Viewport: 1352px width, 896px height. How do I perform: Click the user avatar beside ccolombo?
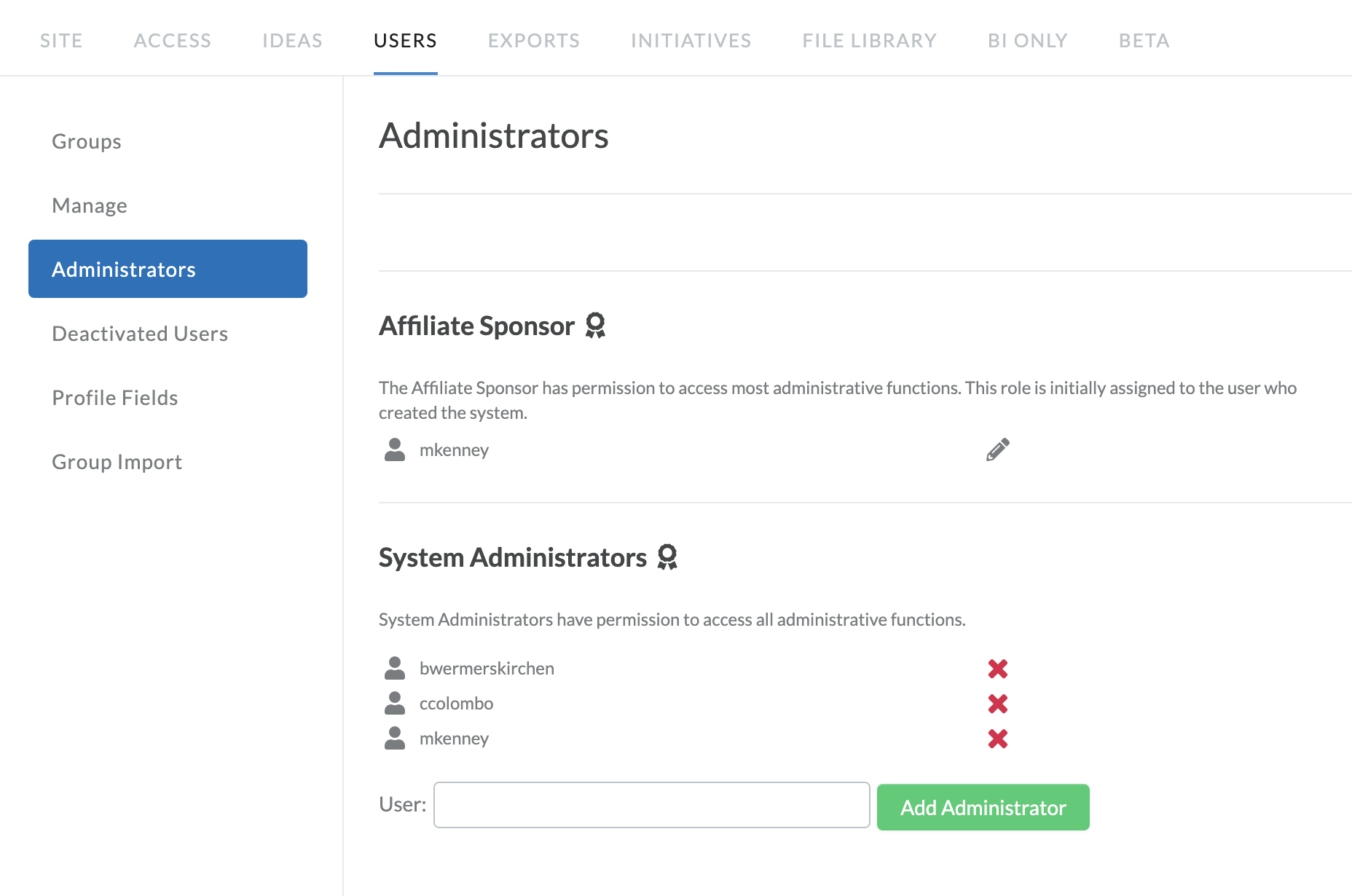395,703
